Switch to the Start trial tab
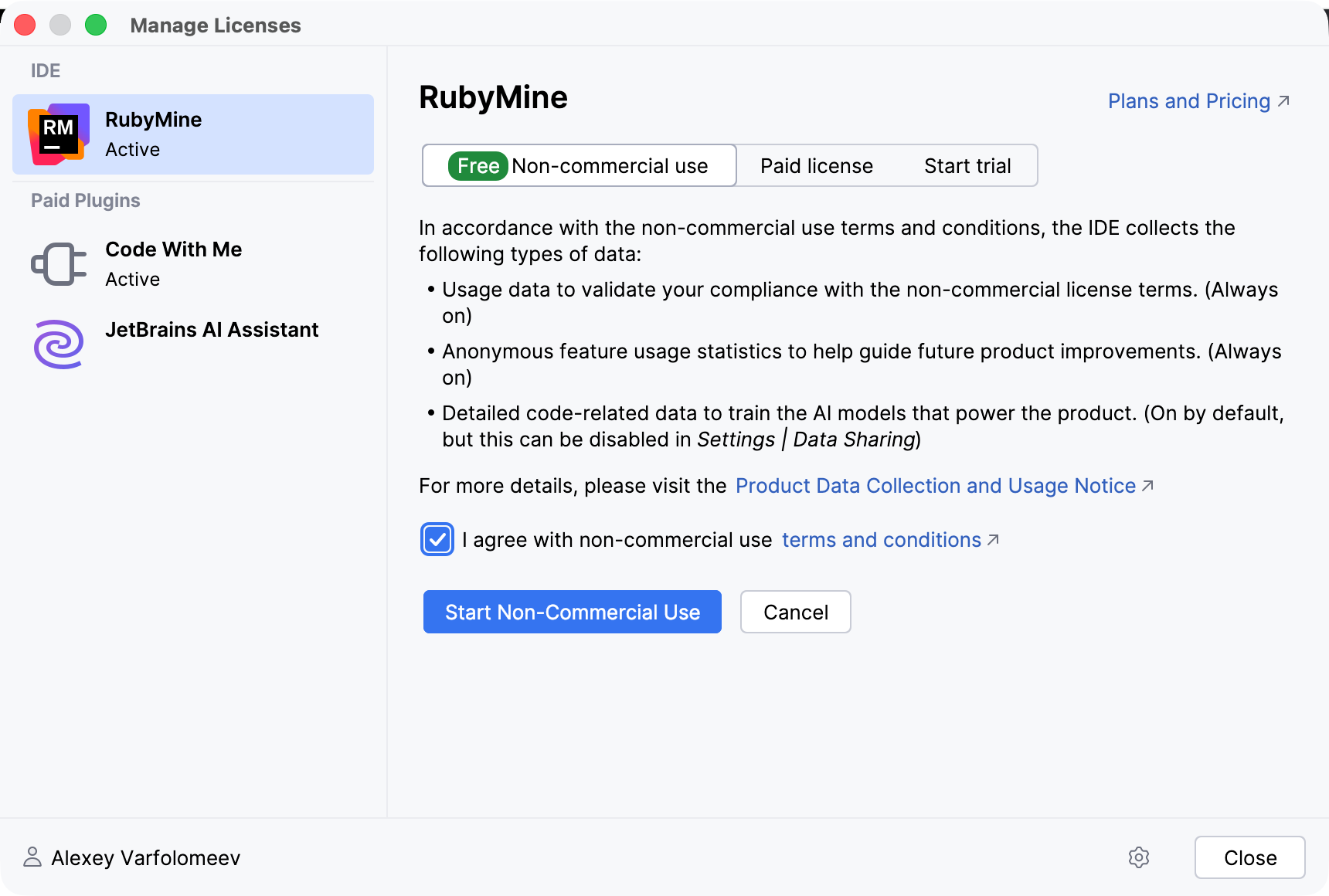The width and height of the screenshot is (1329, 896). click(x=967, y=166)
